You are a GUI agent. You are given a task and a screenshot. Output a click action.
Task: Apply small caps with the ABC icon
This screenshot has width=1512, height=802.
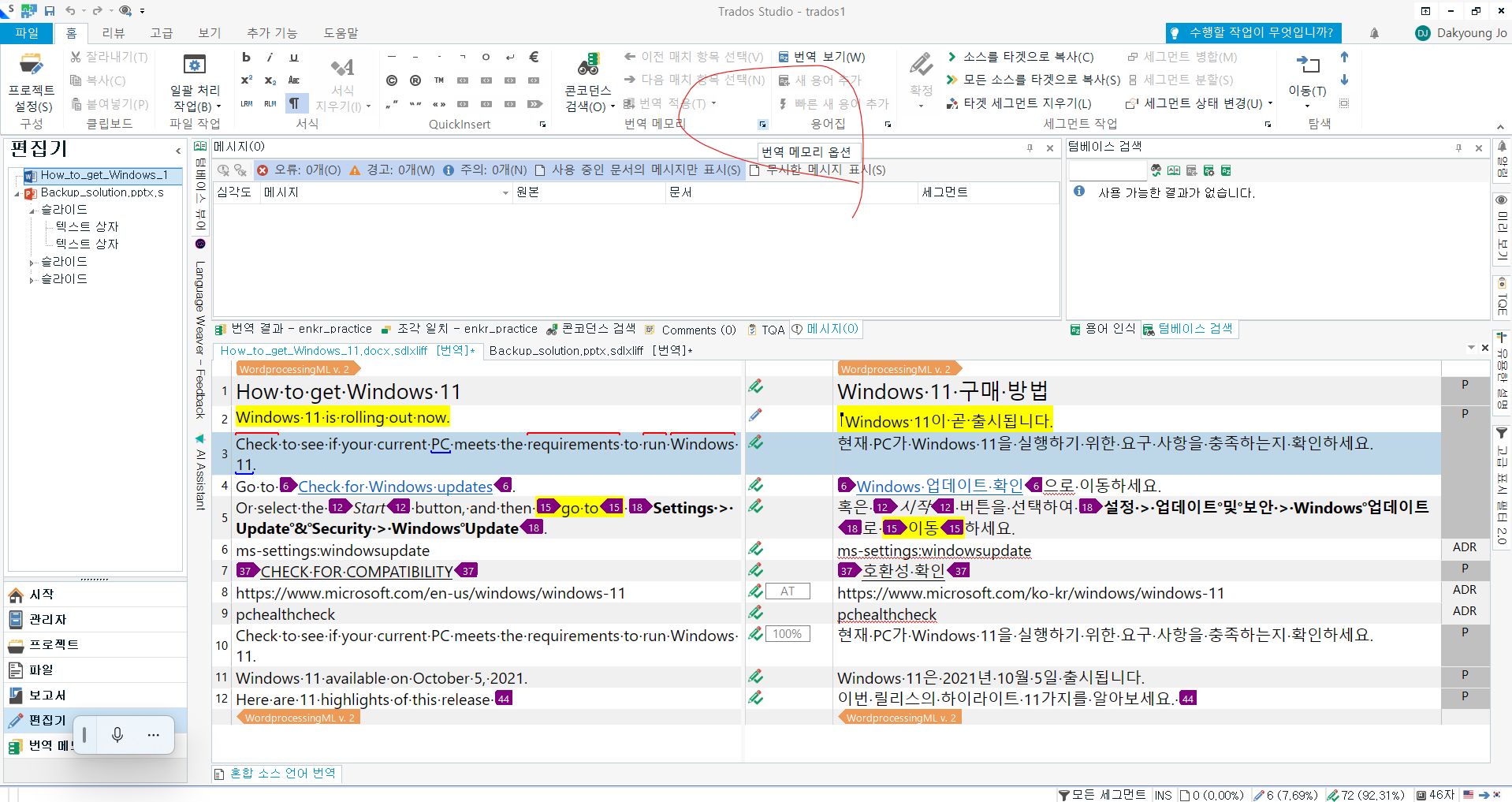pos(294,80)
